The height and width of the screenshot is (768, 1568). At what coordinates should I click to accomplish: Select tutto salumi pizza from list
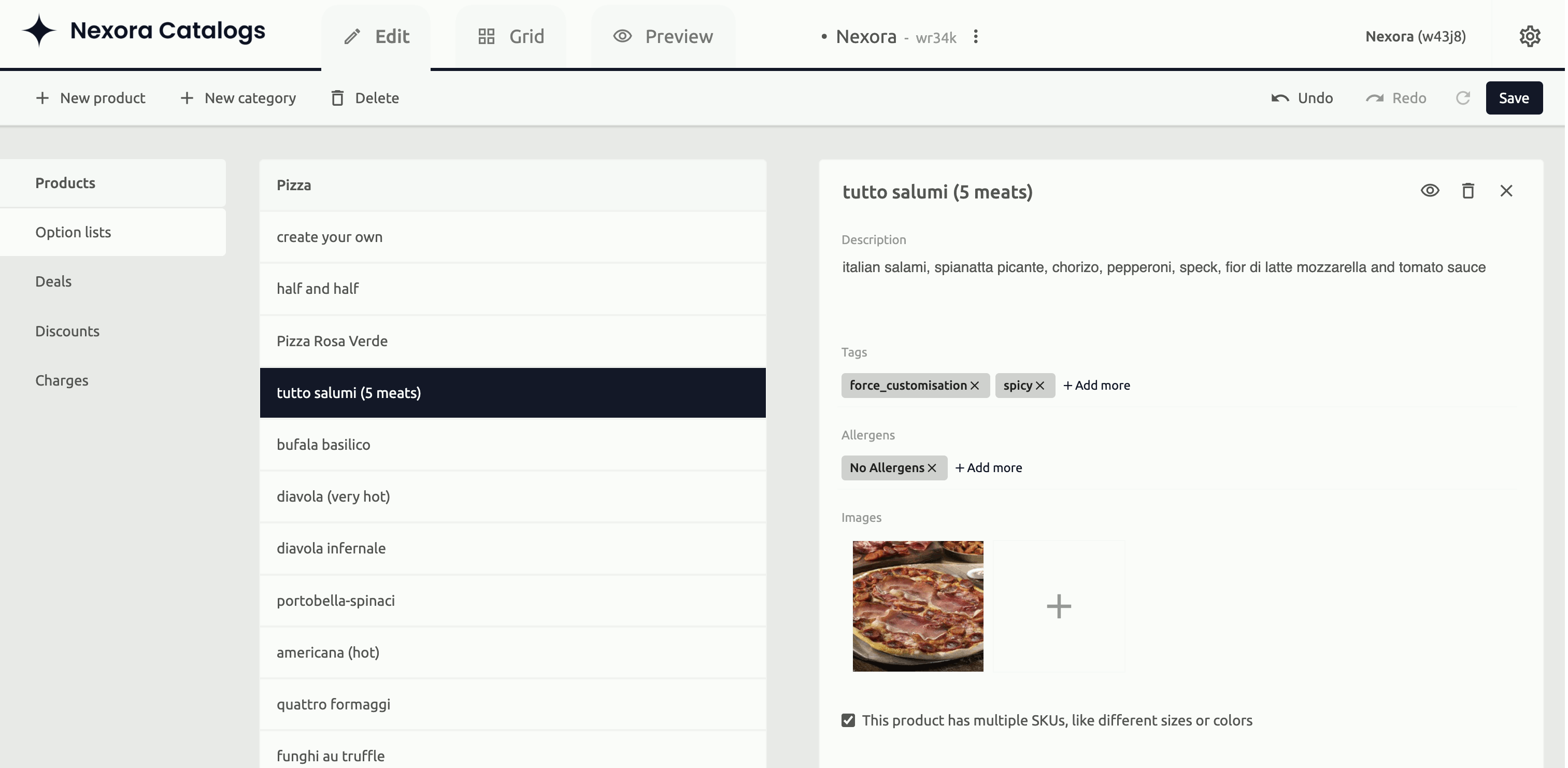[x=513, y=392]
